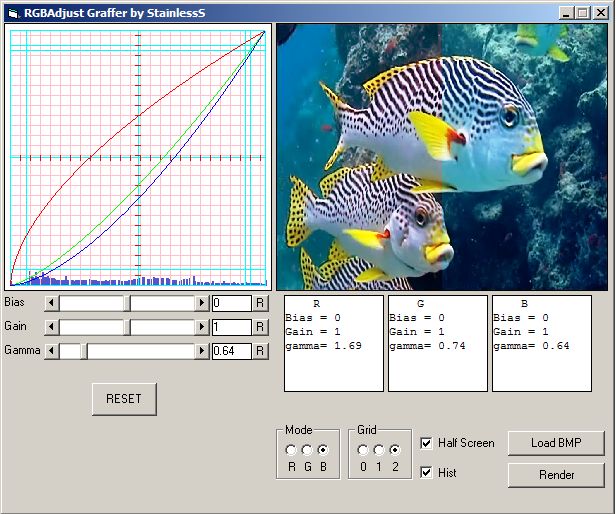616x514 pixels.
Task: Reset Gain with its R button
Action: pyautogui.click(x=260, y=327)
